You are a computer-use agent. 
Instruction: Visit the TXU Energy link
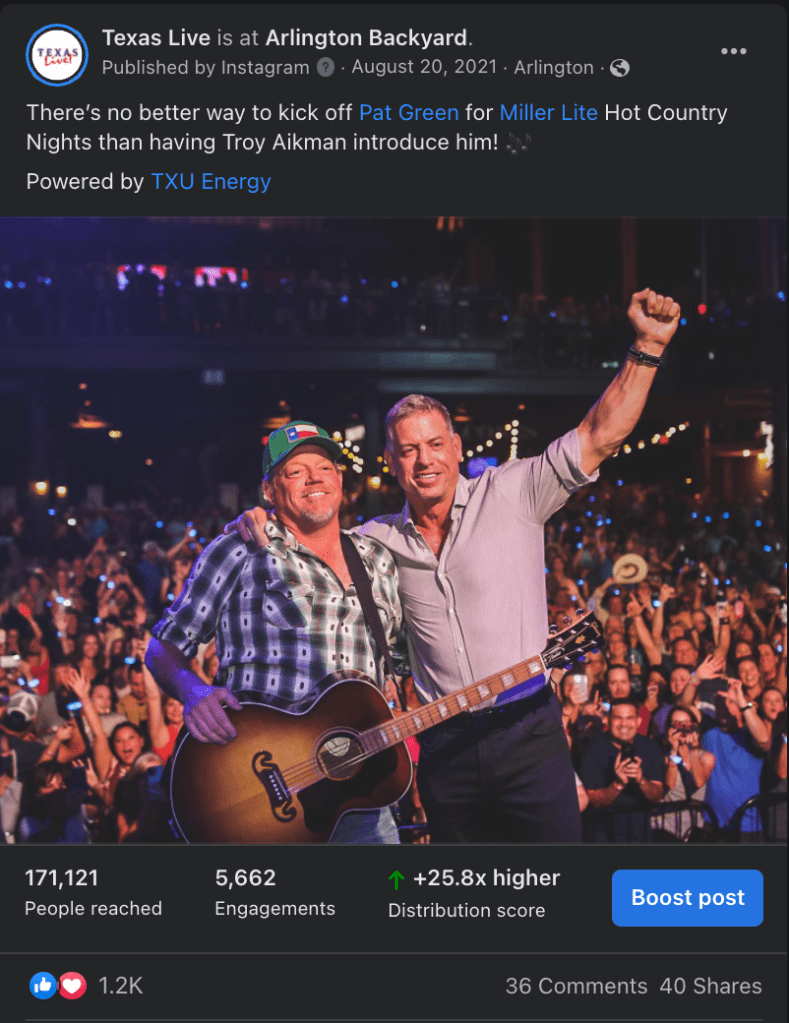(211, 181)
